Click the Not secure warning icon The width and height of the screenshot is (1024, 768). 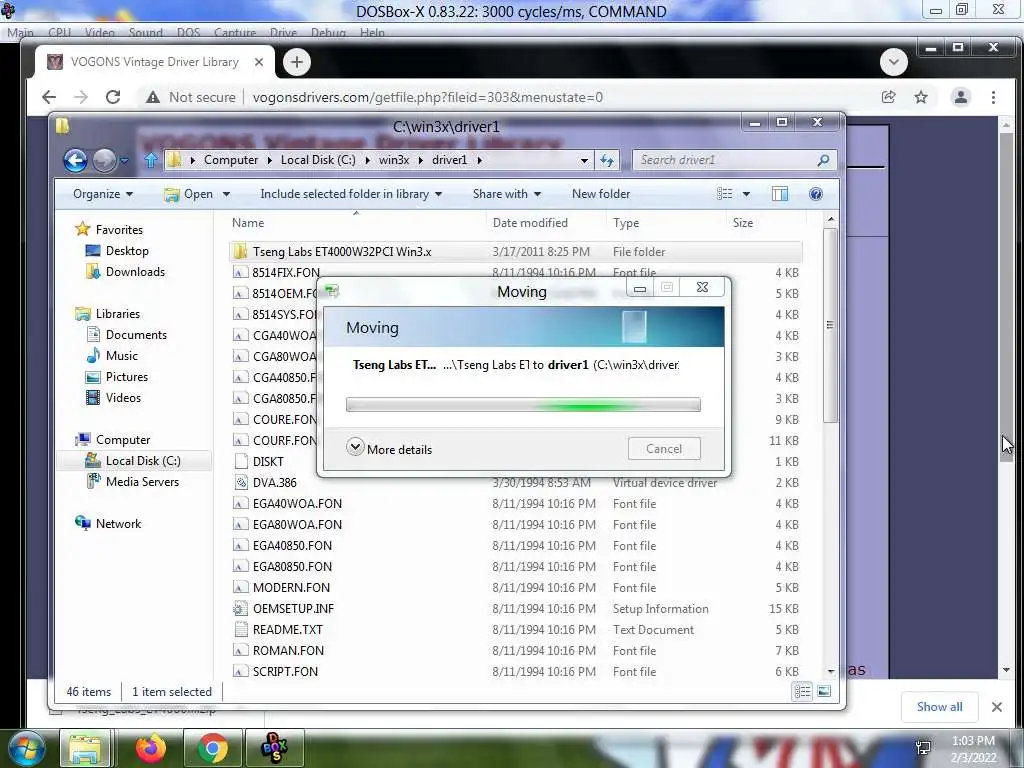(x=153, y=97)
